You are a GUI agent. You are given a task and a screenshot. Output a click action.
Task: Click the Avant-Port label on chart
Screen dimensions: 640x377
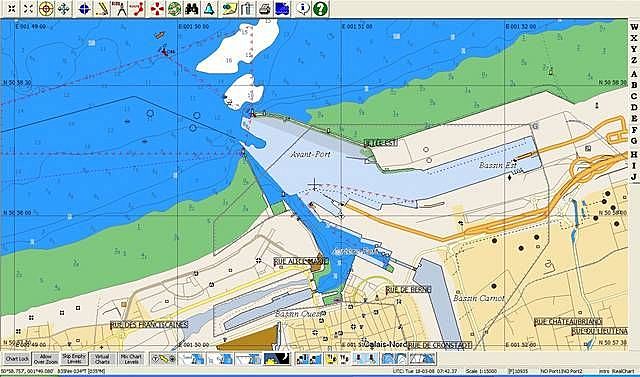coord(311,154)
